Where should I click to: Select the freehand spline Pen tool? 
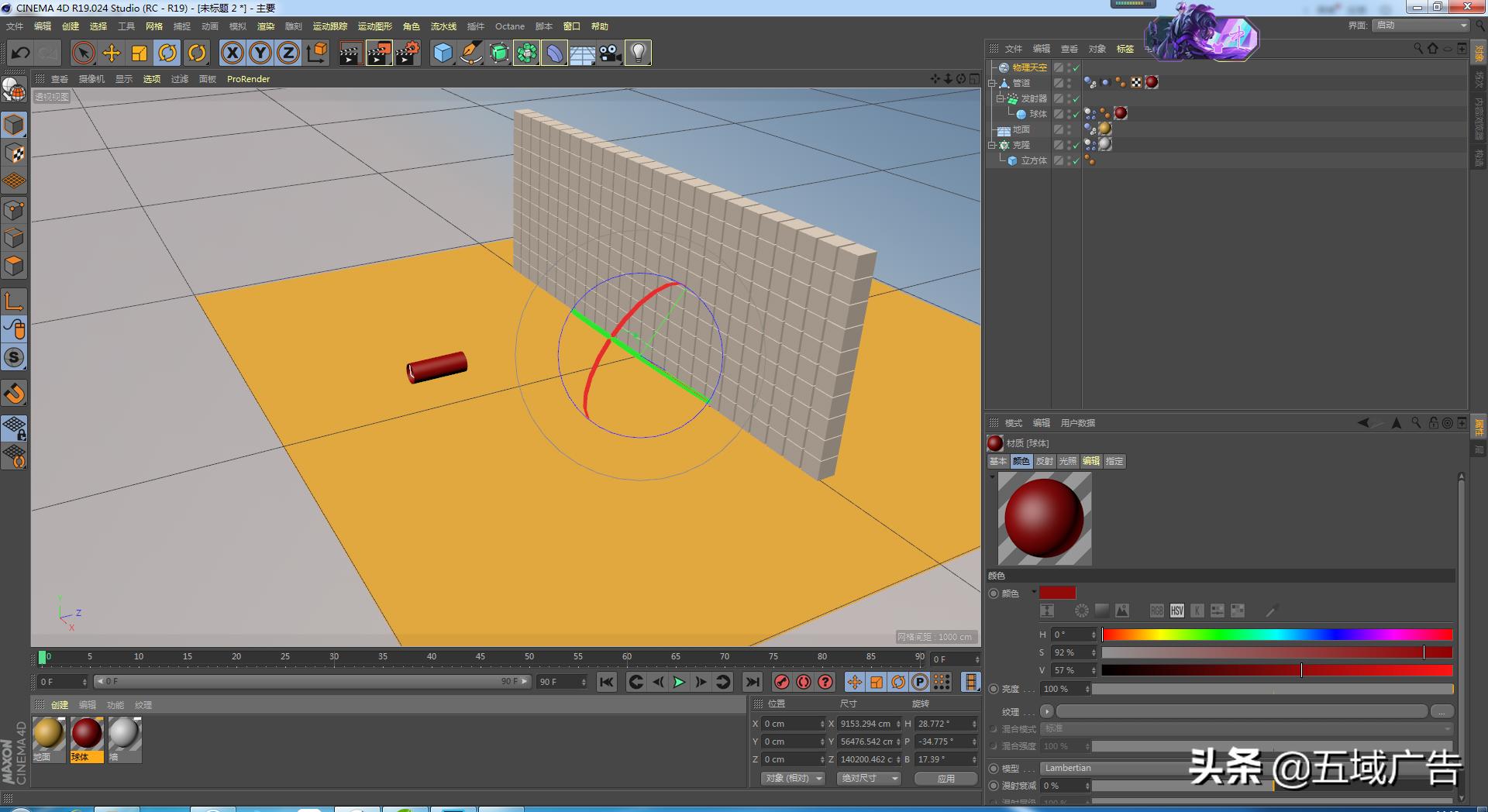click(471, 54)
